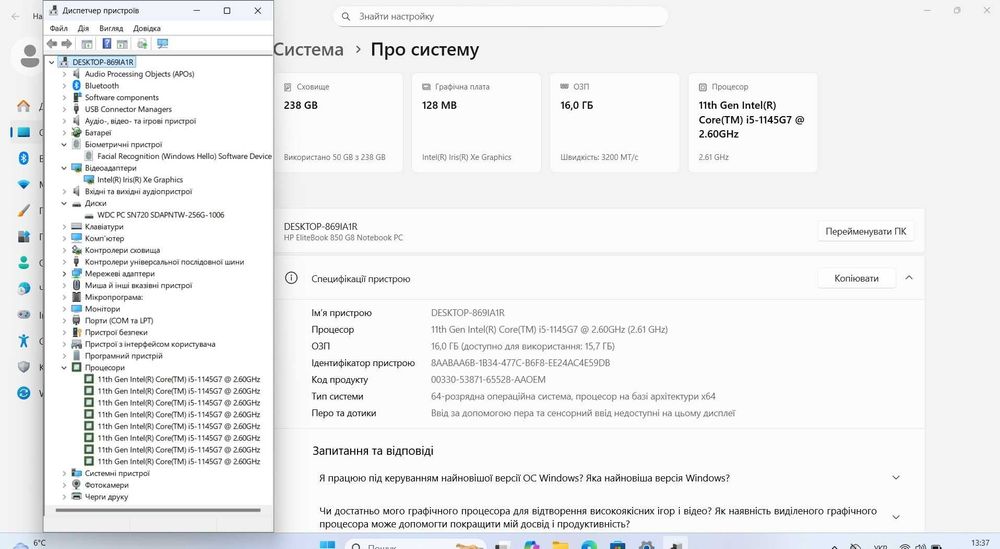Click the Система breadcrumb link
Image resolution: width=1000 pixels, height=549 pixels.
click(x=309, y=50)
